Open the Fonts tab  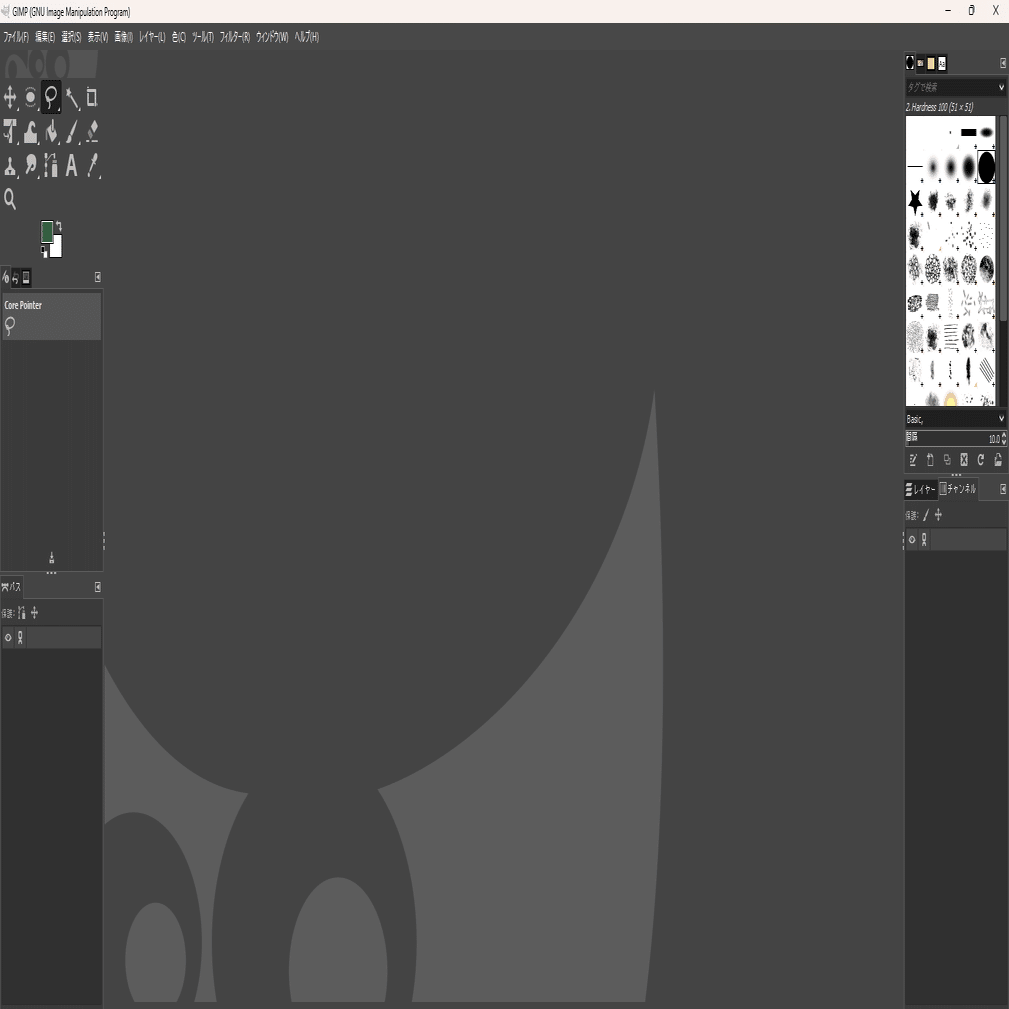942,63
